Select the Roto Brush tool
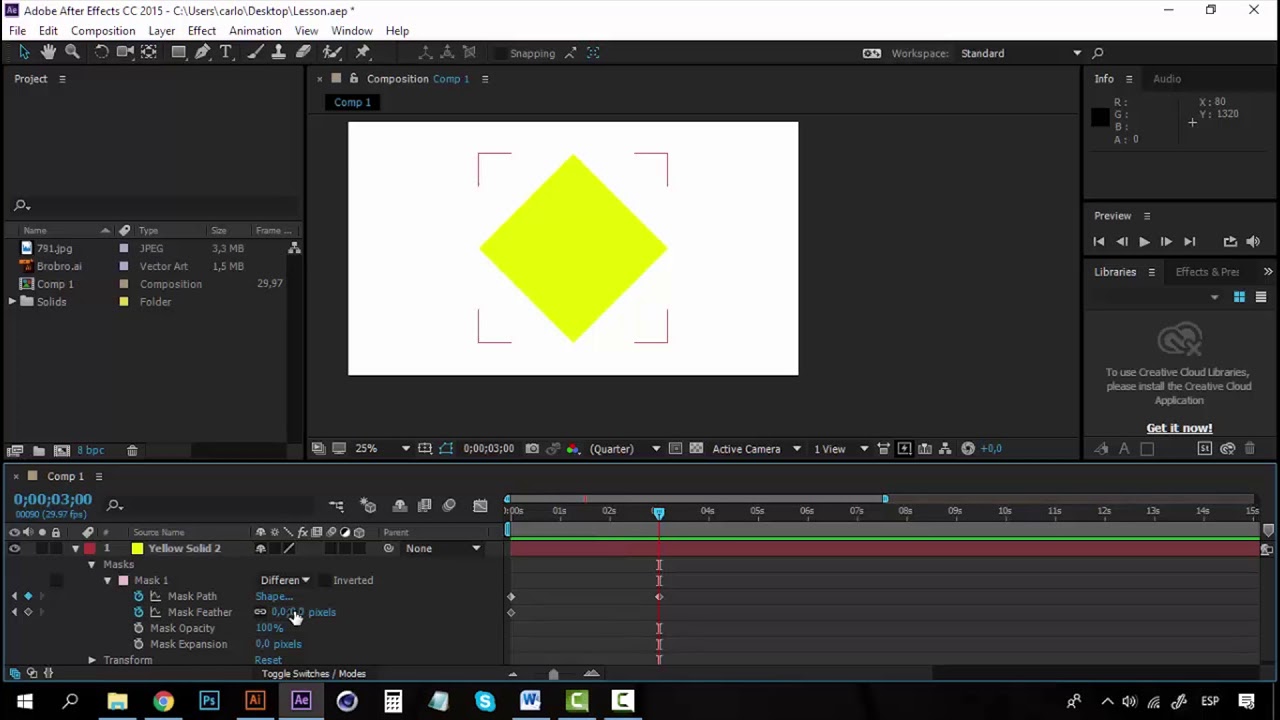The height and width of the screenshot is (720, 1280). [334, 52]
